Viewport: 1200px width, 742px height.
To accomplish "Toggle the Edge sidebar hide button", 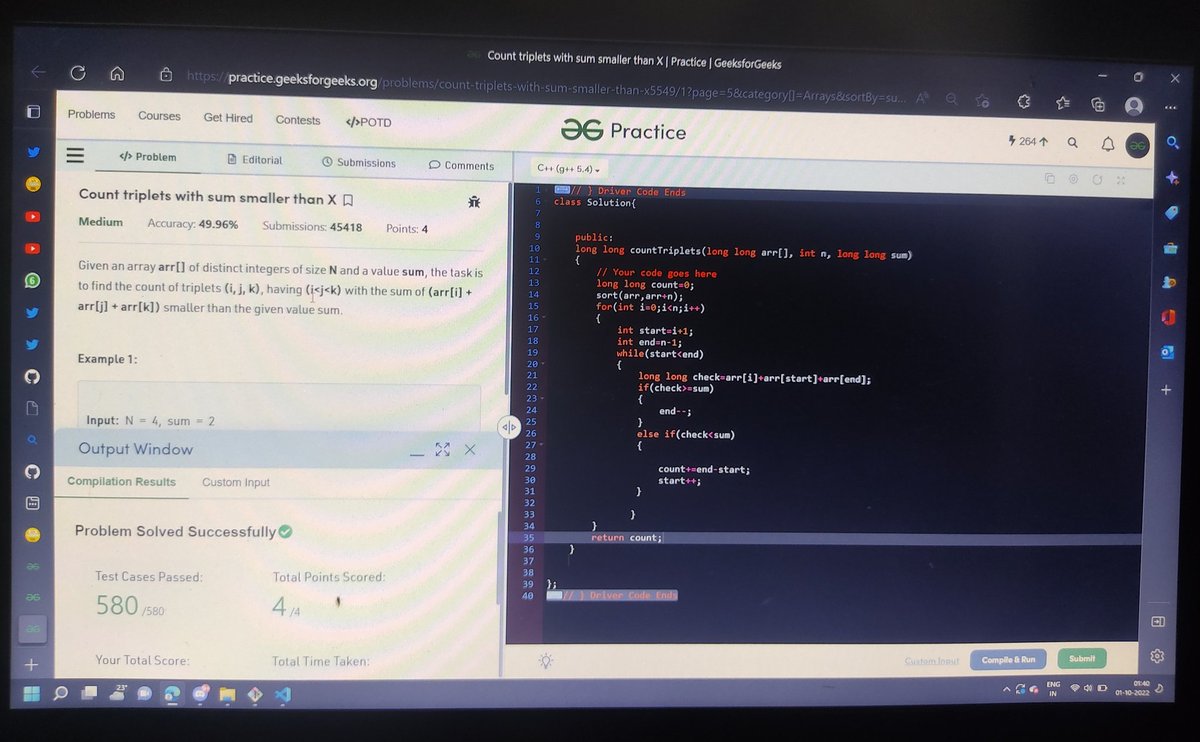I will point(1157,621).
